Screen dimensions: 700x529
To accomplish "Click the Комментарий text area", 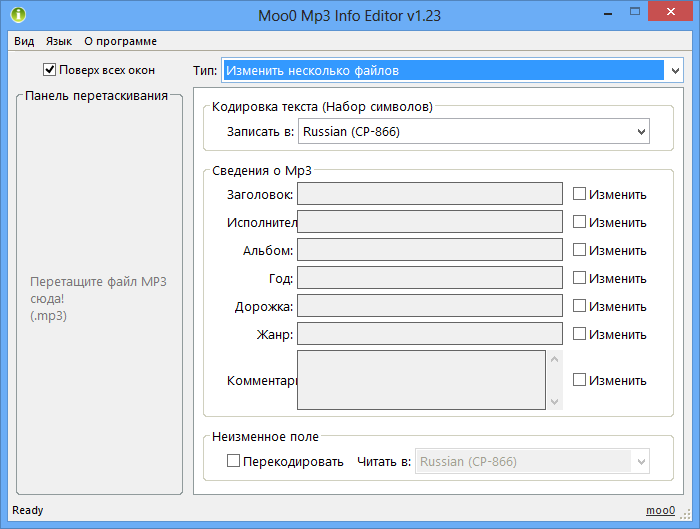I will click(421, 380).
